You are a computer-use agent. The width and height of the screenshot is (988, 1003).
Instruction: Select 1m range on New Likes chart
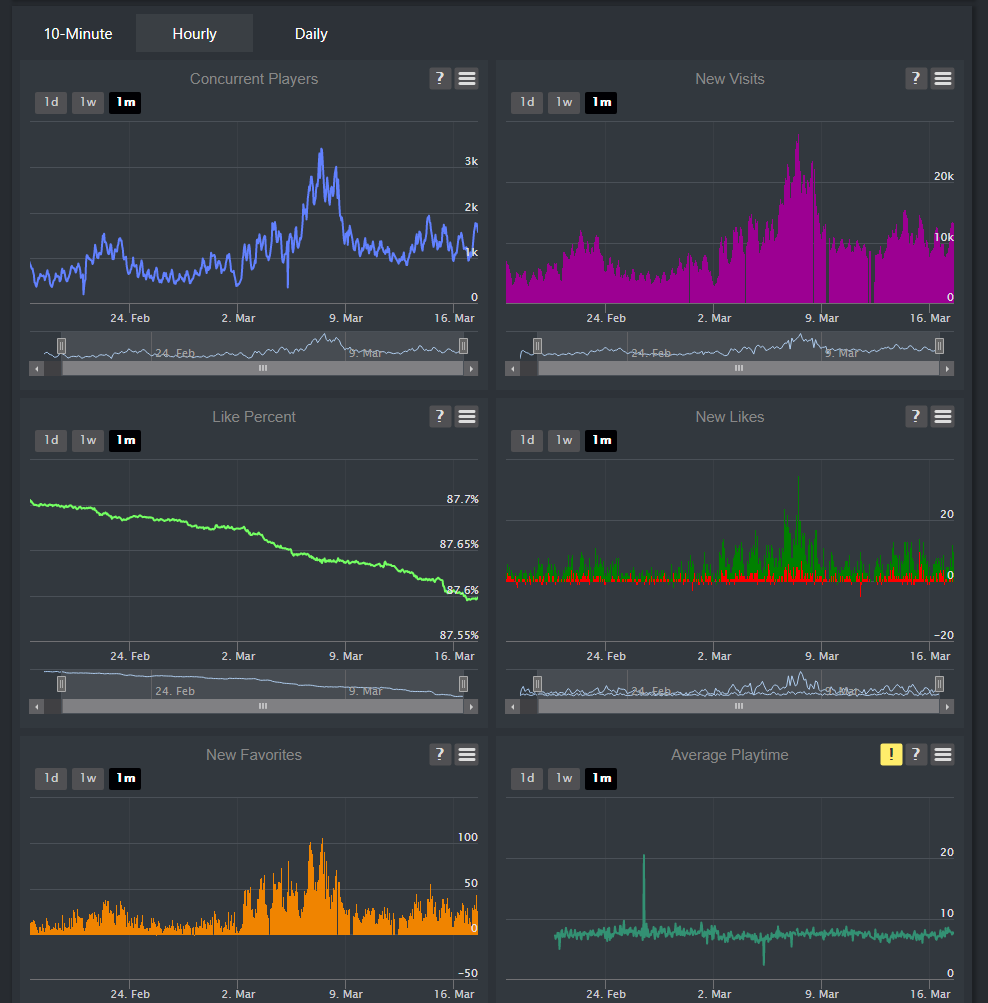tap(601, 440)
